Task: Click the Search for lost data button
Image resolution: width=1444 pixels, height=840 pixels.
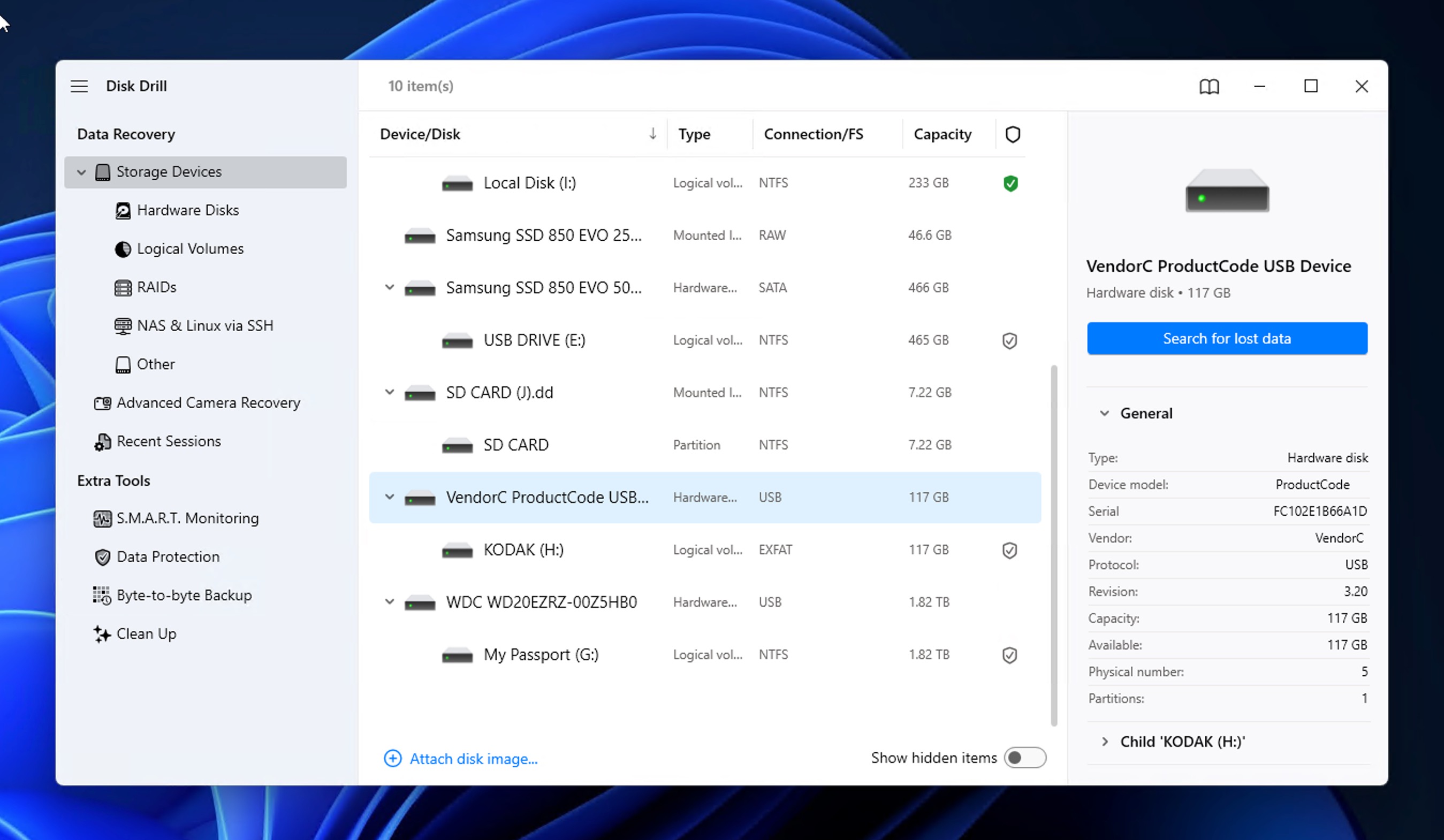Action: [1227, 338]
